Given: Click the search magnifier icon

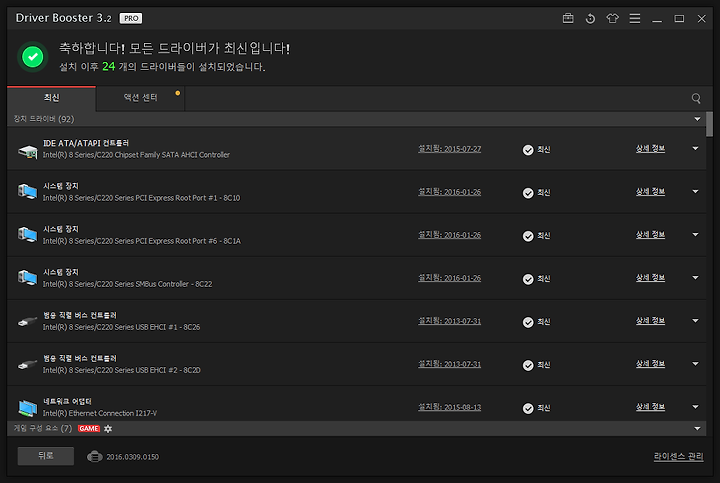Looking at the screenshot, I should 696,98.
